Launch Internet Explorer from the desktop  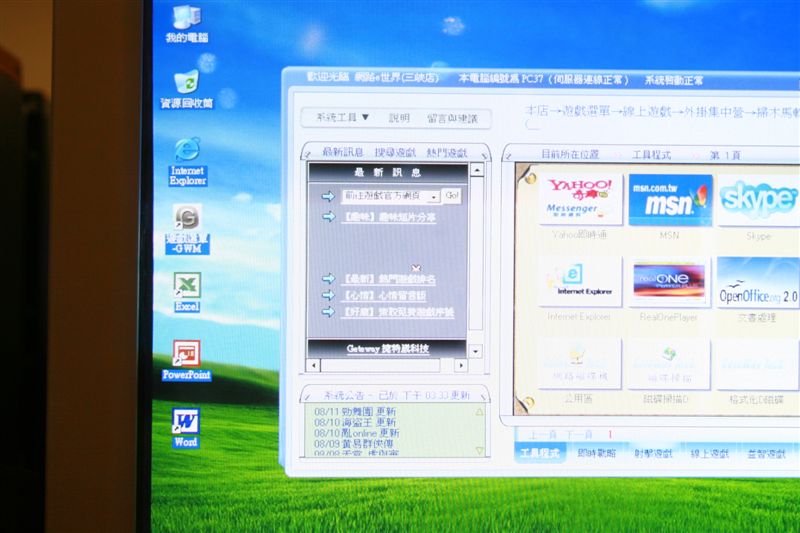187,161
